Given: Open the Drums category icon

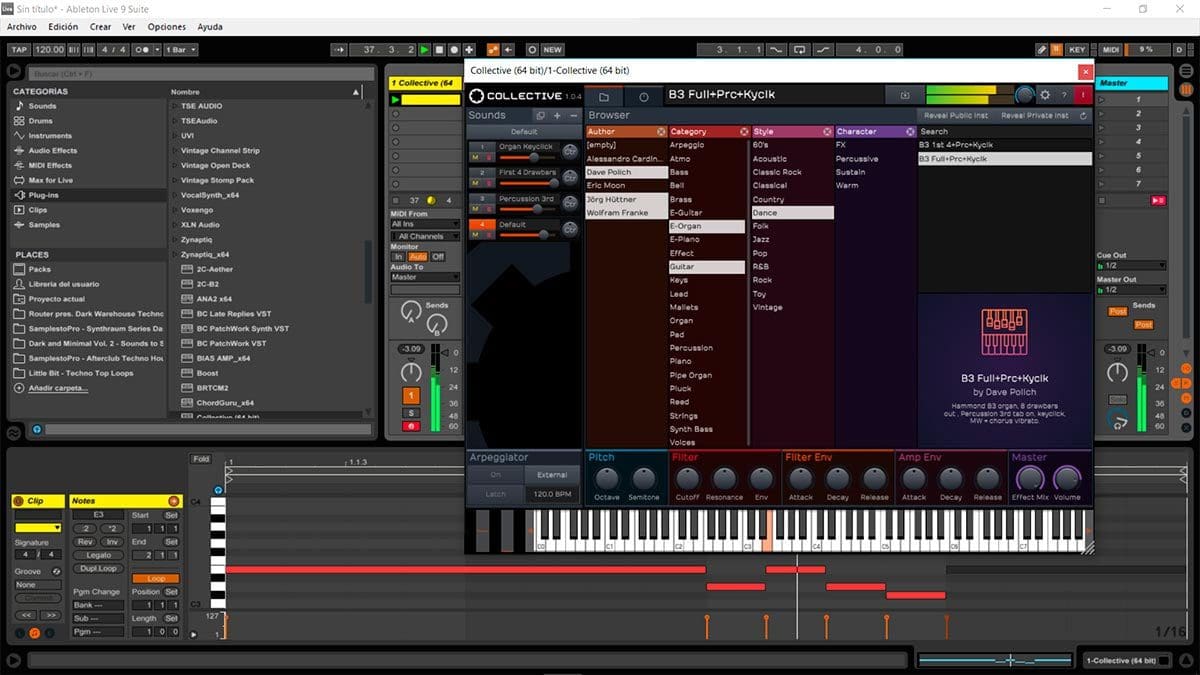Looking at the screenshot, I should tap(19, 121).
